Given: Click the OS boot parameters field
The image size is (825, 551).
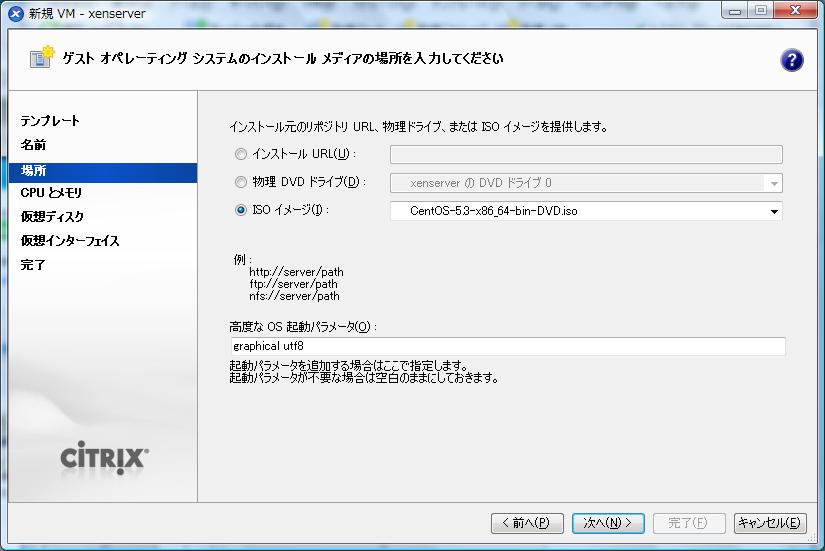Looking at the screenshot, I should pos(508,346).
